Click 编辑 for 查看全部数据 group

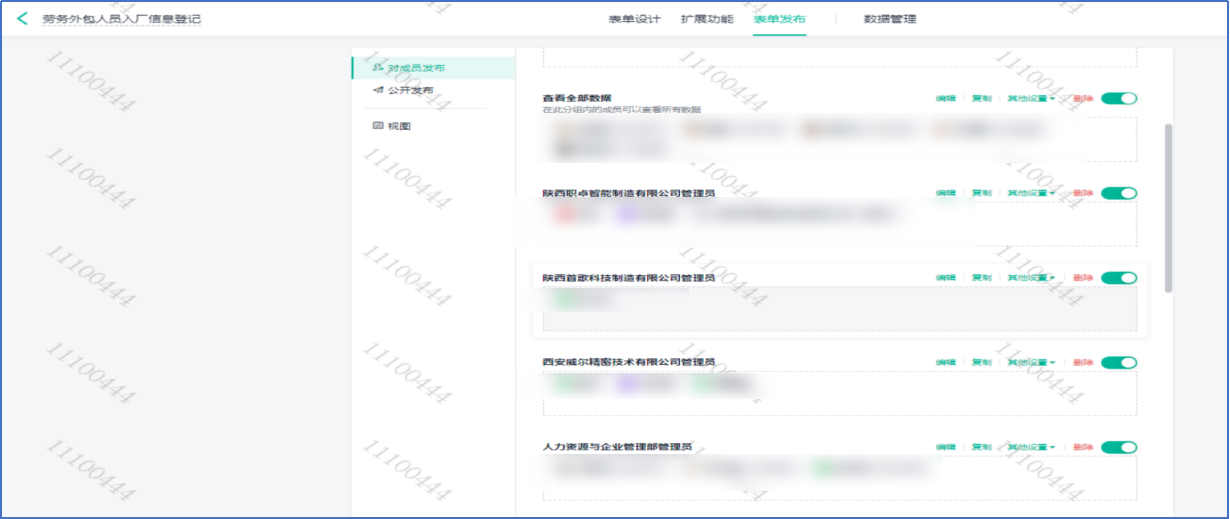tap(945, 98)
